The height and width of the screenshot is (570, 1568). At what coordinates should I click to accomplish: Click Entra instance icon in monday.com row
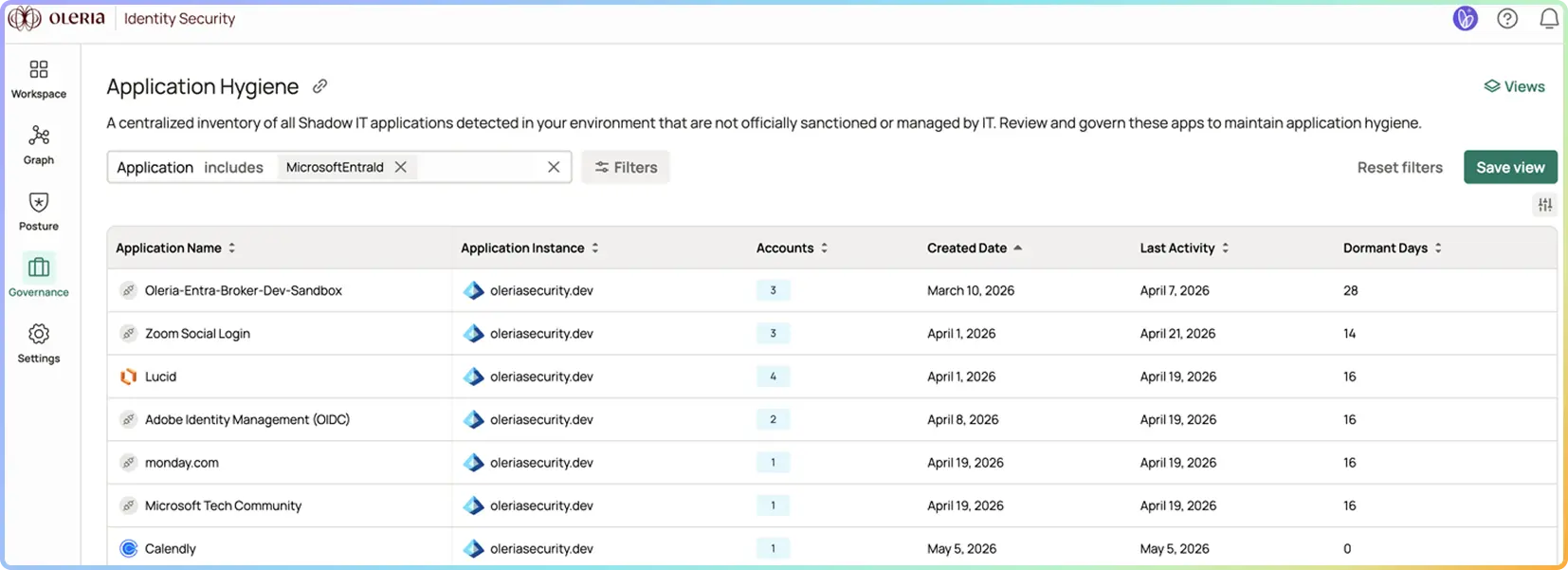(473, 462)
